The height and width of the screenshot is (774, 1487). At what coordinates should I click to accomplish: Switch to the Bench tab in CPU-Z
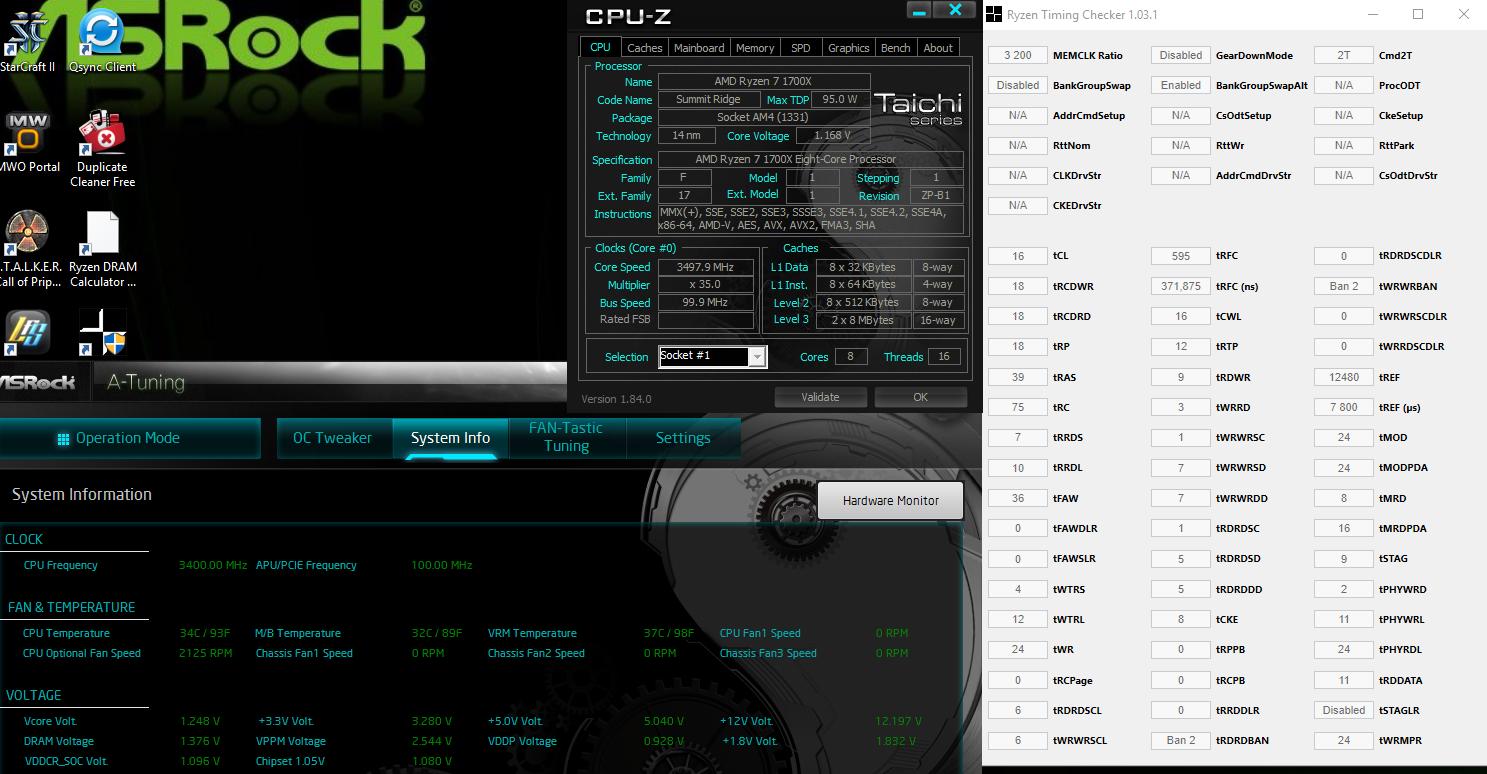click(896, 48)
